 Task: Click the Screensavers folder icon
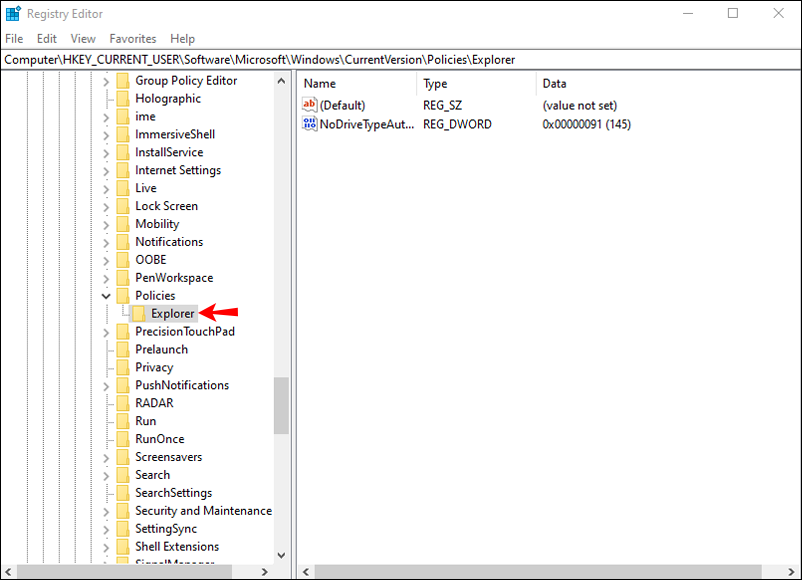point(123,457)
